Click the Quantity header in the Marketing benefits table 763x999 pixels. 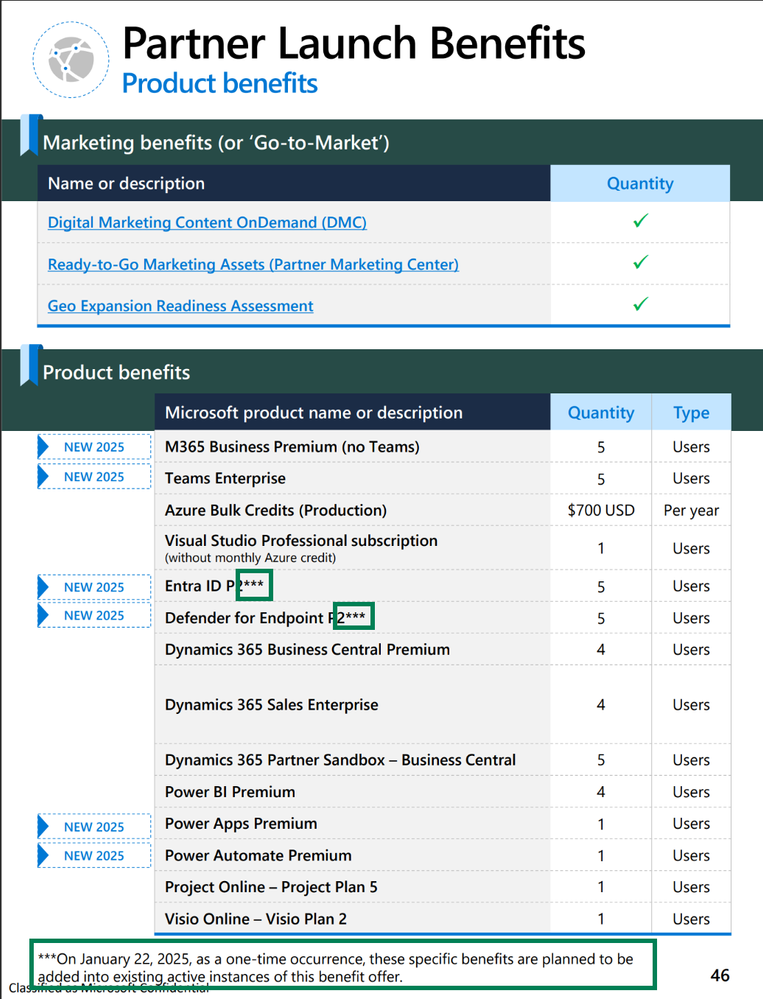tap(640, 183)
